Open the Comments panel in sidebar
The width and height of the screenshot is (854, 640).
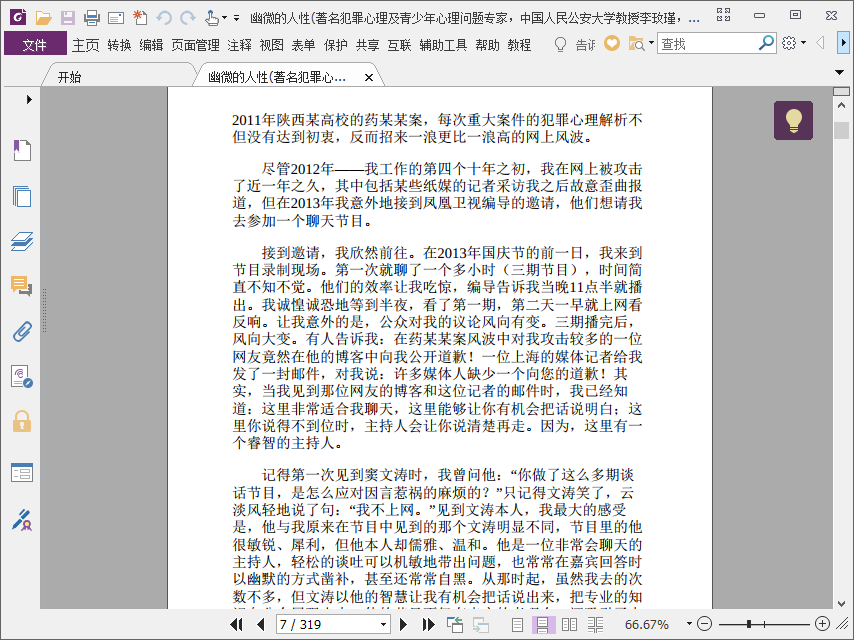(22, 285)
